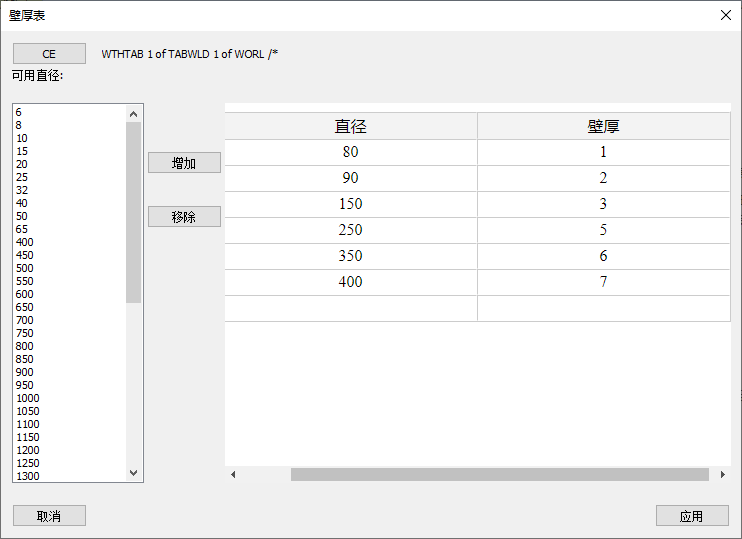Click the list scroll down arrow

133,473
